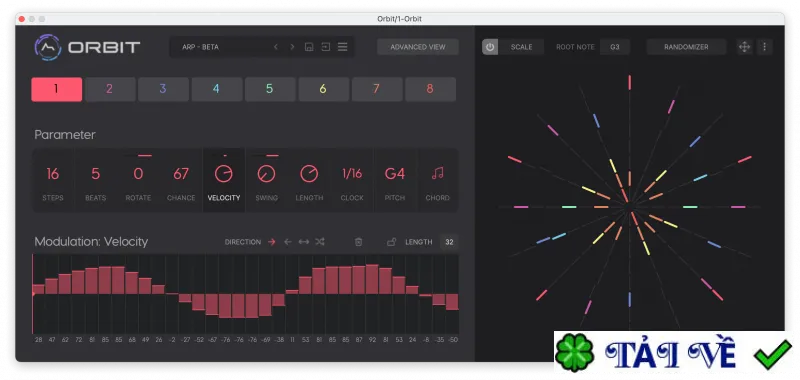Click the value label "24" under the graph

(x=412, y=340)
